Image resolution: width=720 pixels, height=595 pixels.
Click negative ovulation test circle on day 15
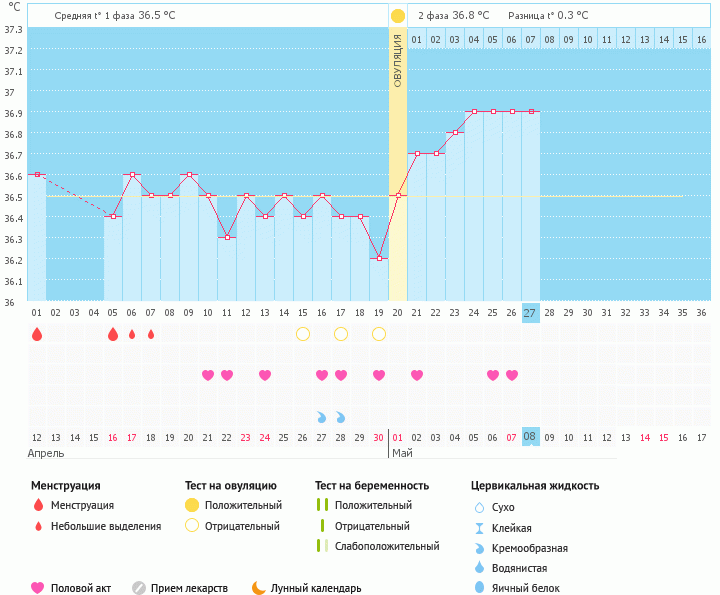[303, 334]
